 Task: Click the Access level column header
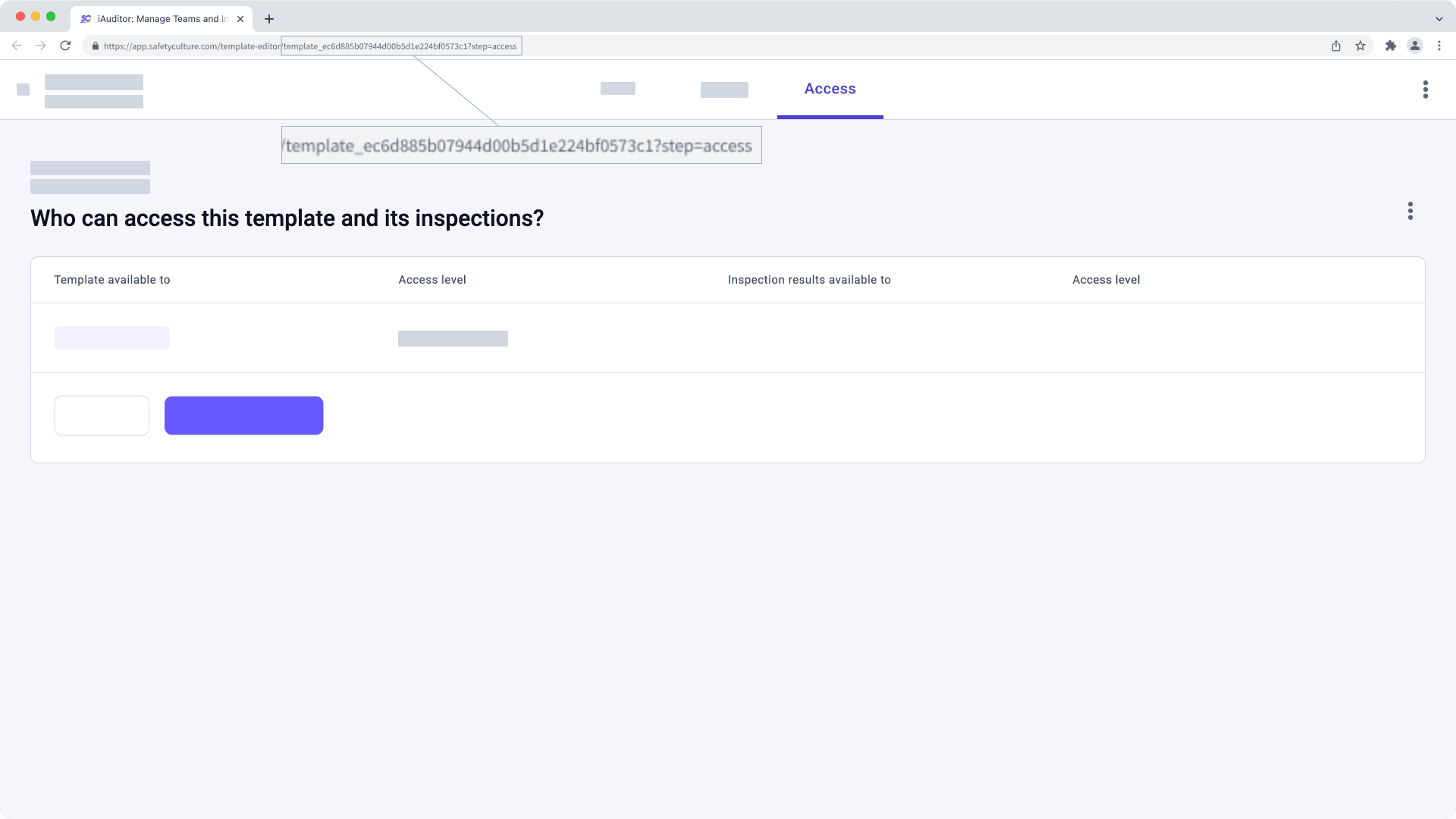[x=432, y=279]
